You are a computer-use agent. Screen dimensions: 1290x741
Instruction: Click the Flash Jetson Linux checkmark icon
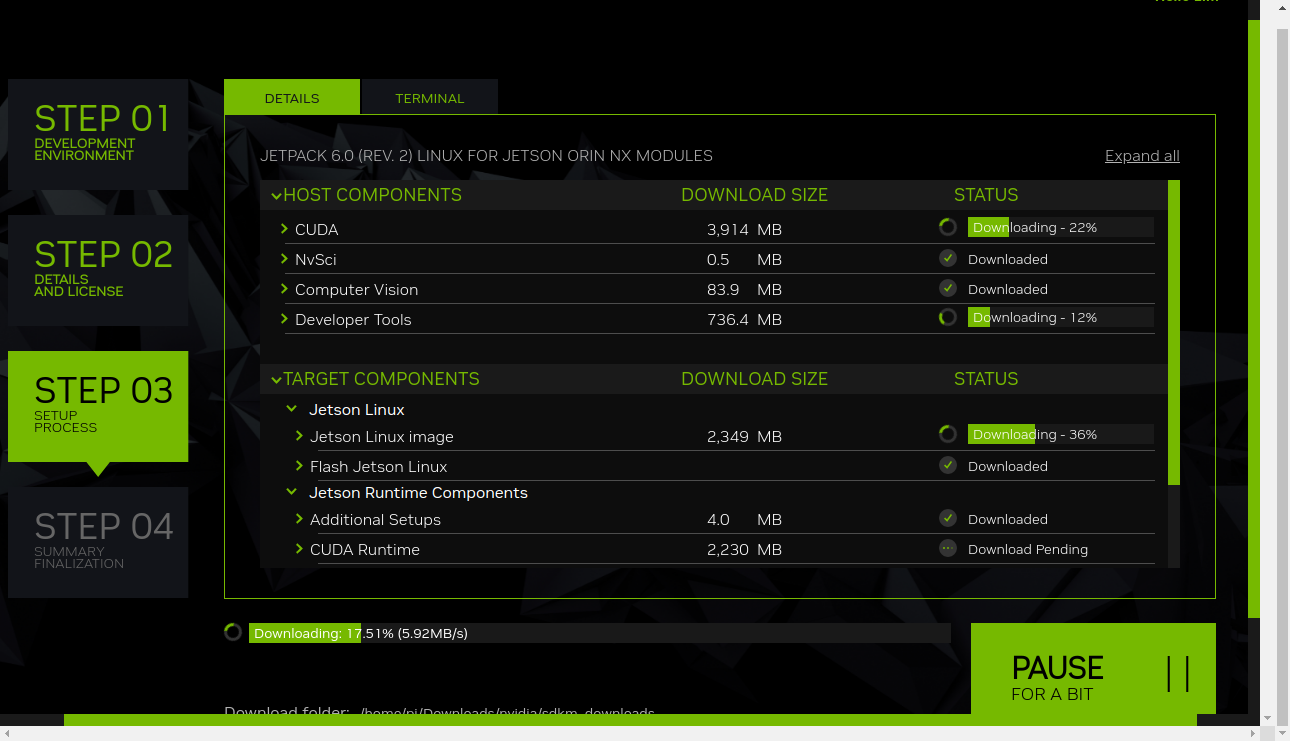coord(948,465)
